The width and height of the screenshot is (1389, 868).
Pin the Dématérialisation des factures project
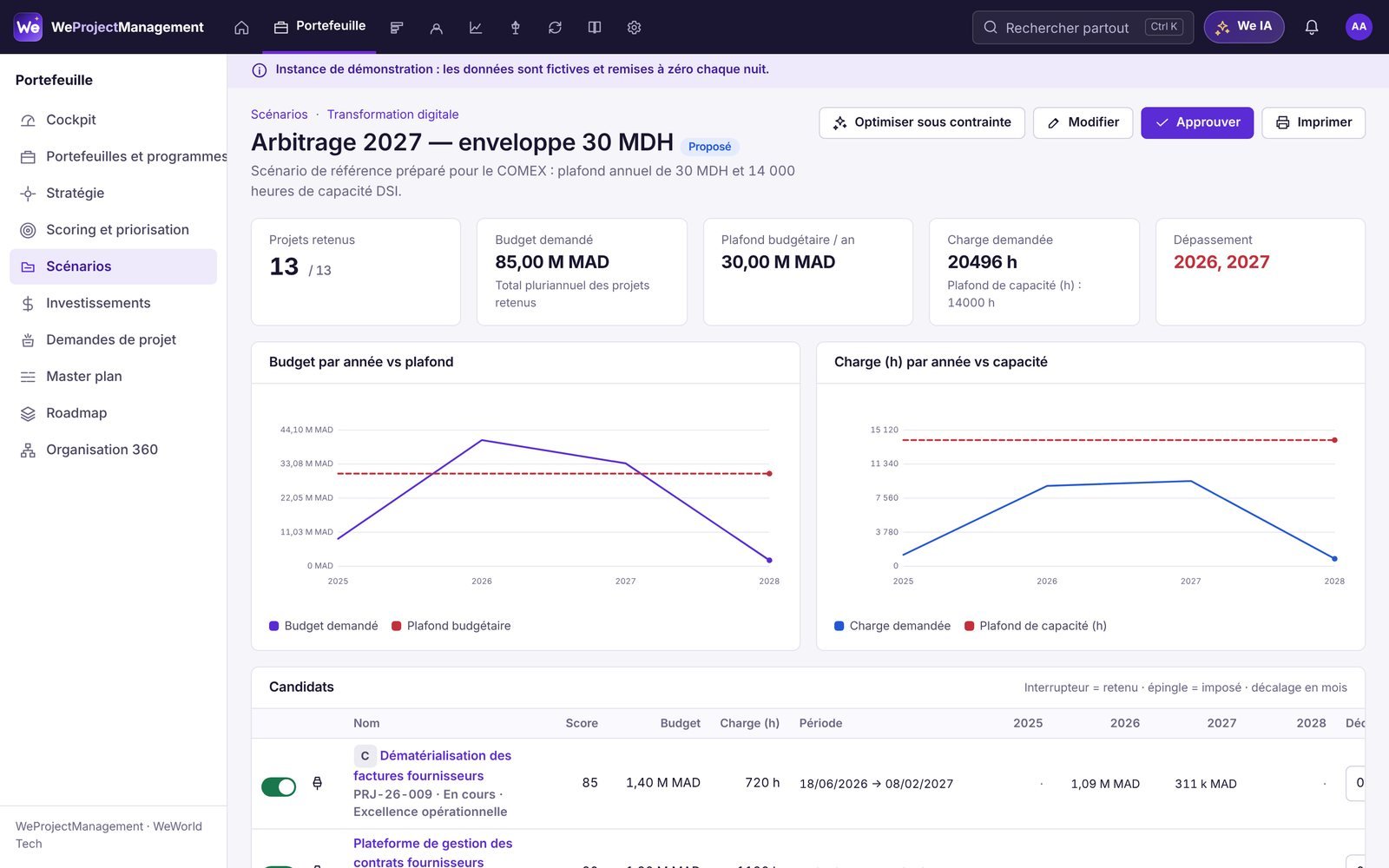(318, 783)
